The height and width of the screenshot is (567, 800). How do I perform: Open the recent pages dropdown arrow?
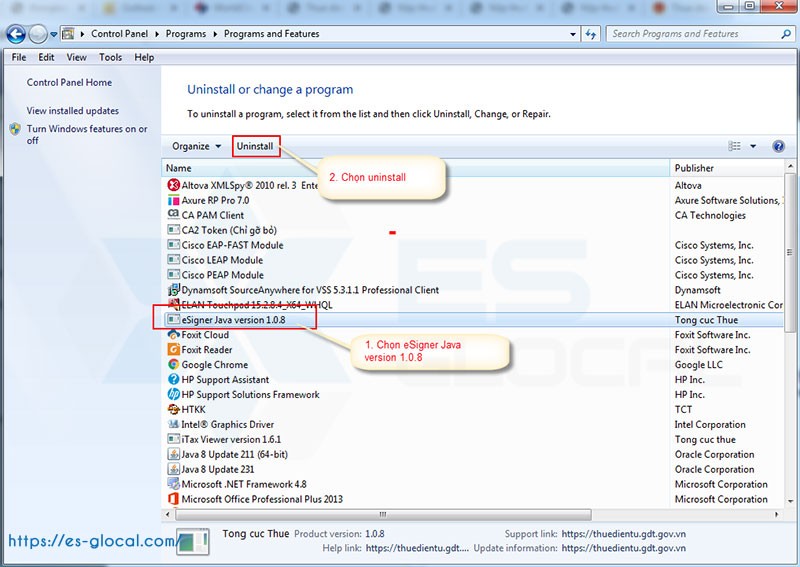(x=53, y=35)
